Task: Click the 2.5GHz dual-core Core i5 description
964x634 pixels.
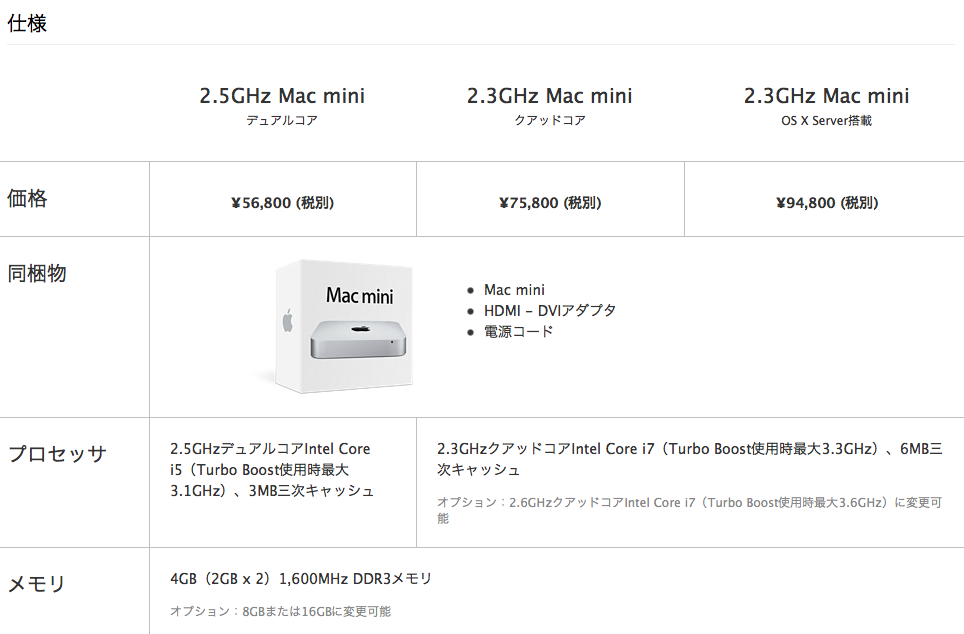Action: tap(272, 469)
